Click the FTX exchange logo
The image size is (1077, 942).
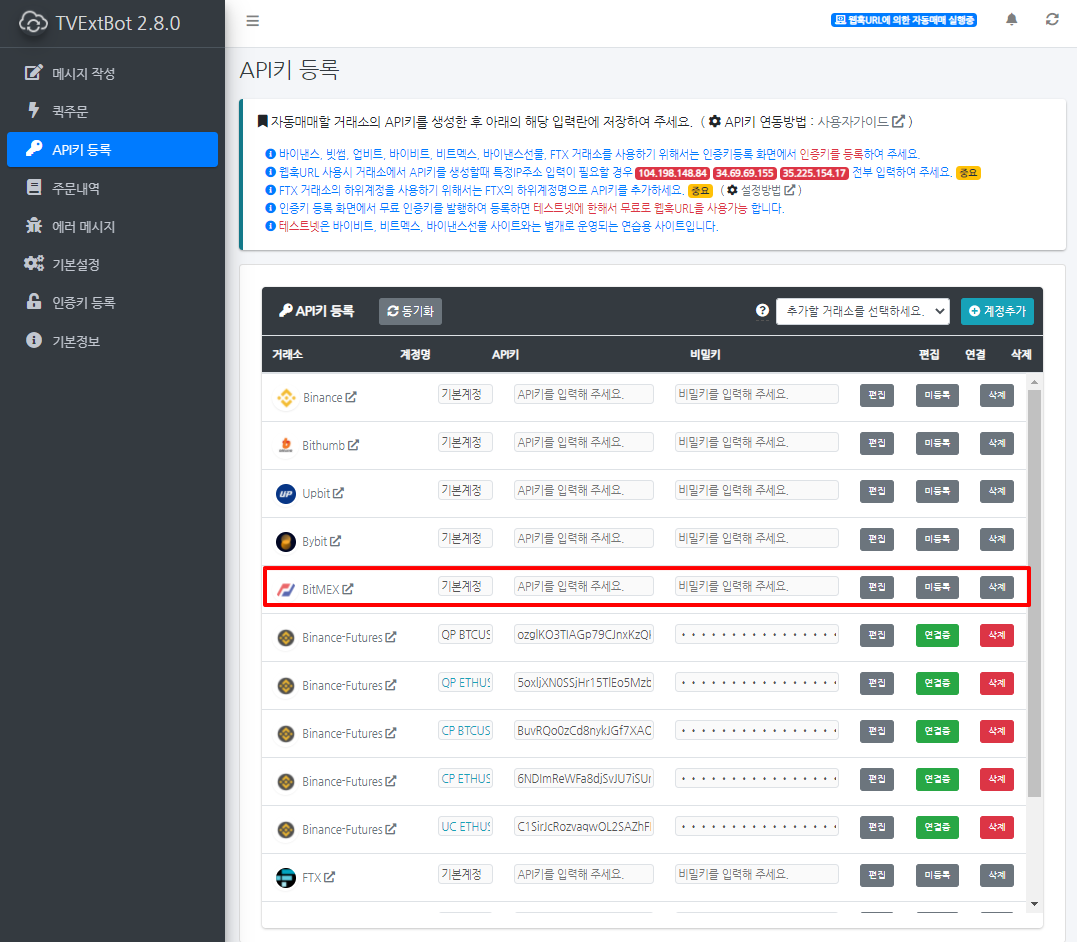click(286, 877)
